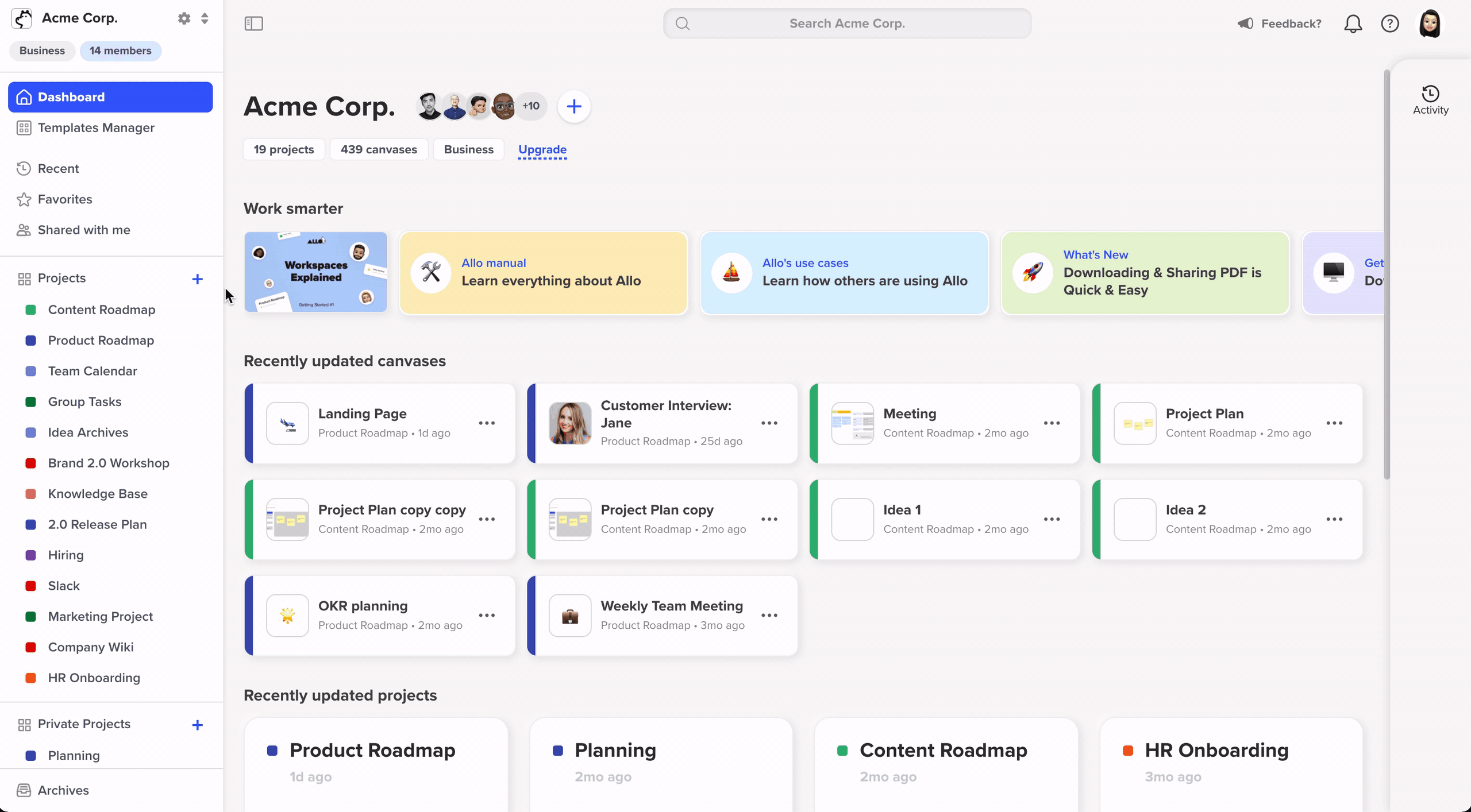Open OKR planning star icon

(x=287, y=616)
